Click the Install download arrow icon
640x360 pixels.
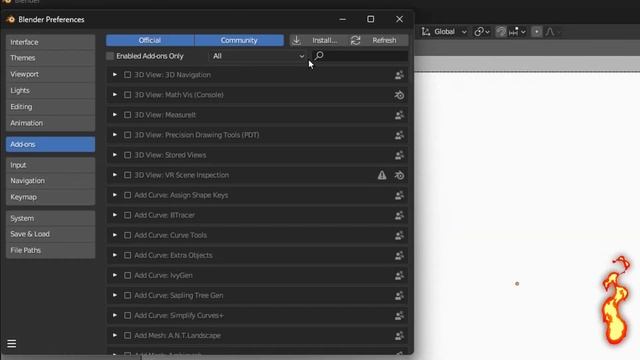click(x=297, y=40)
